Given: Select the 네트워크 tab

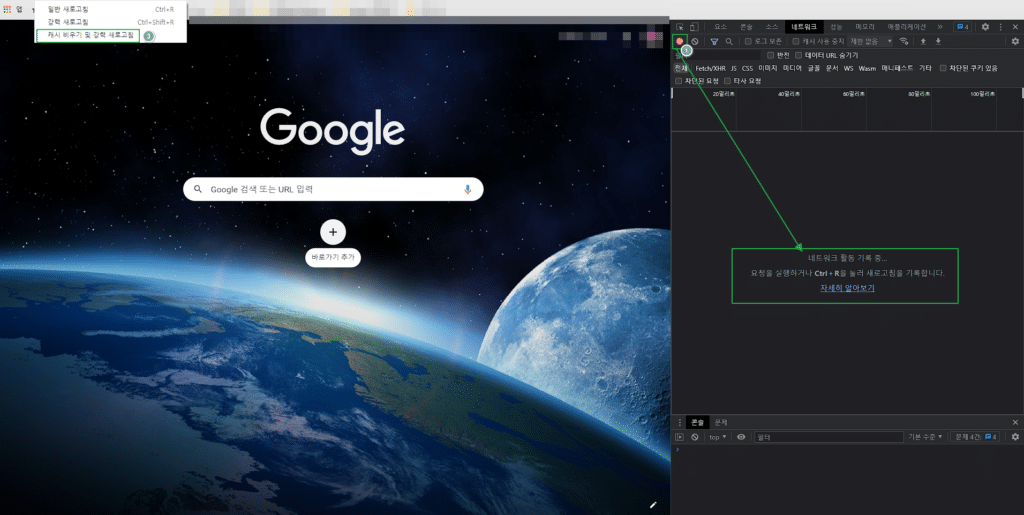Looking at the screenshot, I should coord(803,27).
